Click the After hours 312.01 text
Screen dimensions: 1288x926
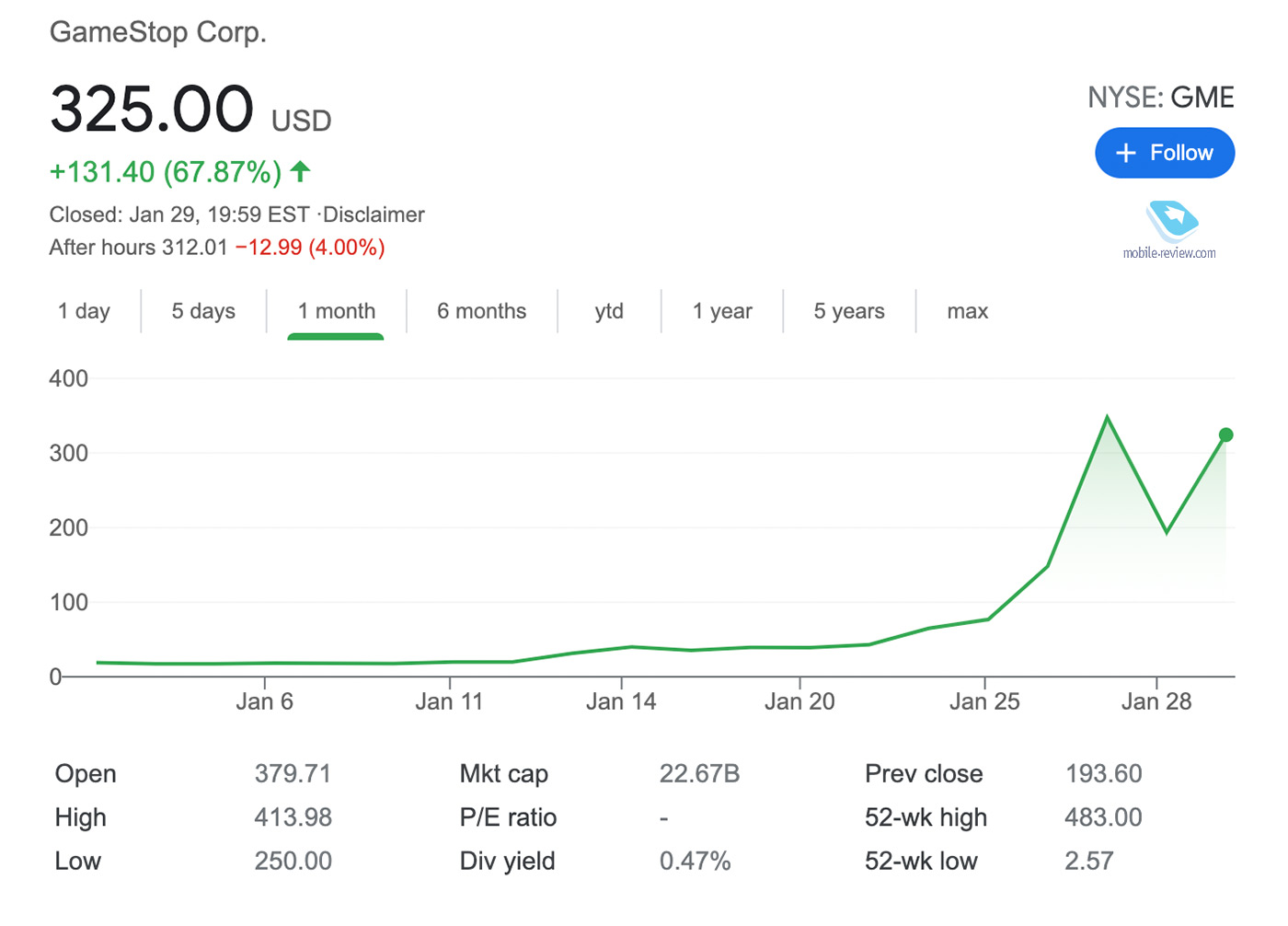pyautogui.click(x=138, y=248)
